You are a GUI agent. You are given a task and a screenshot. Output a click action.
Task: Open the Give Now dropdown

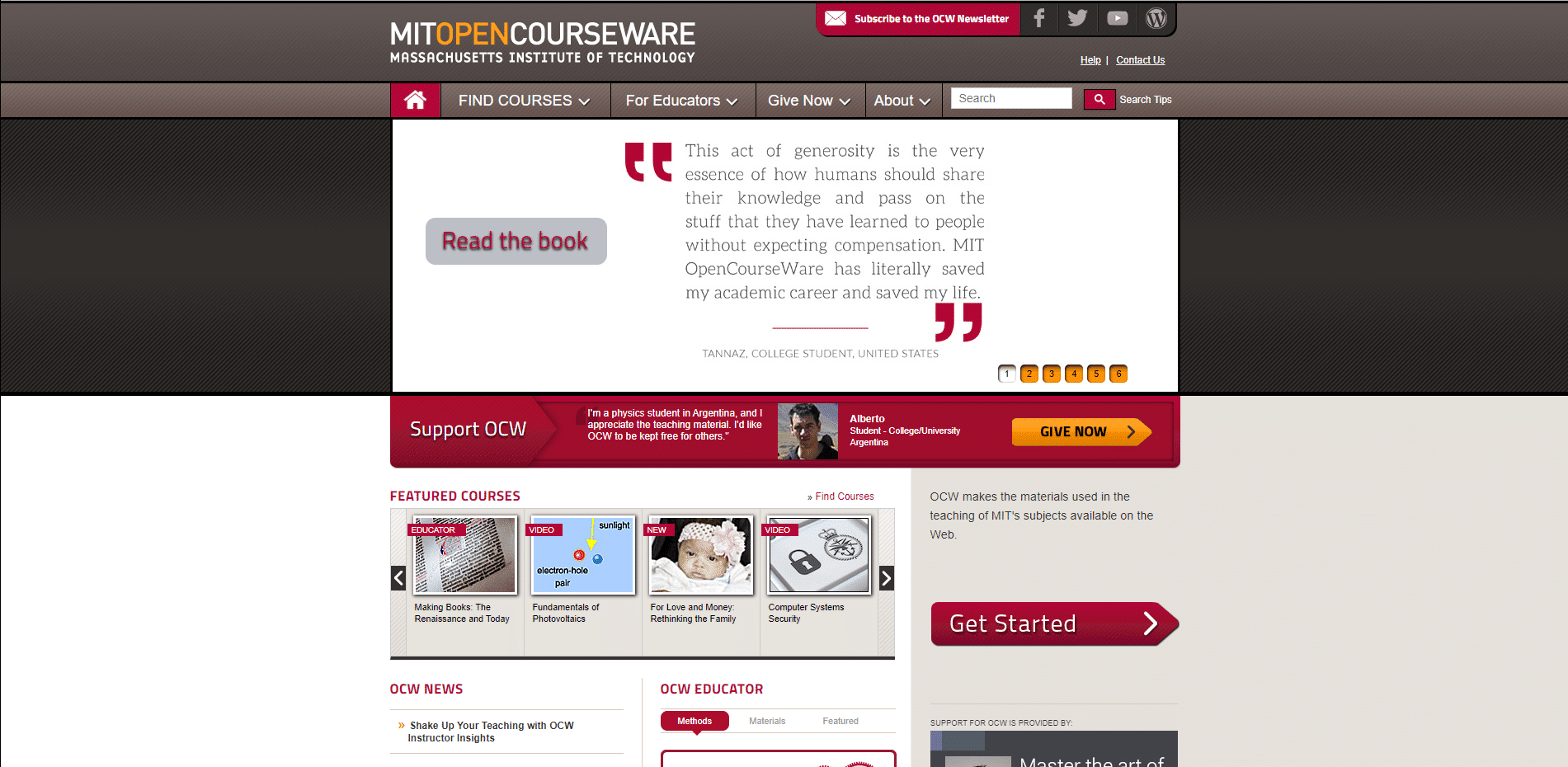(809, 101)
